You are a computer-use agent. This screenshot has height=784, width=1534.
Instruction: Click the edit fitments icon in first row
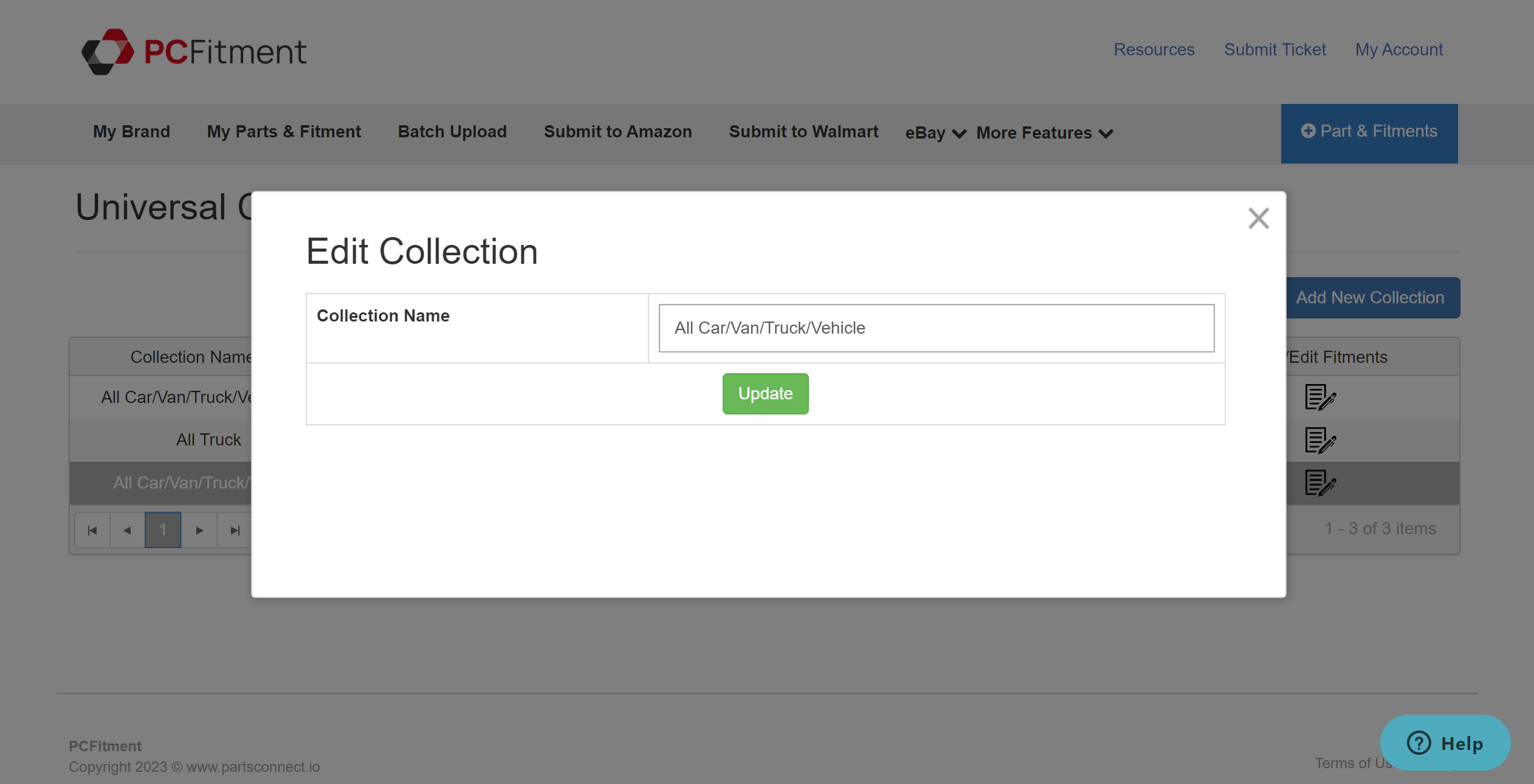click(x=1319, y=397)
